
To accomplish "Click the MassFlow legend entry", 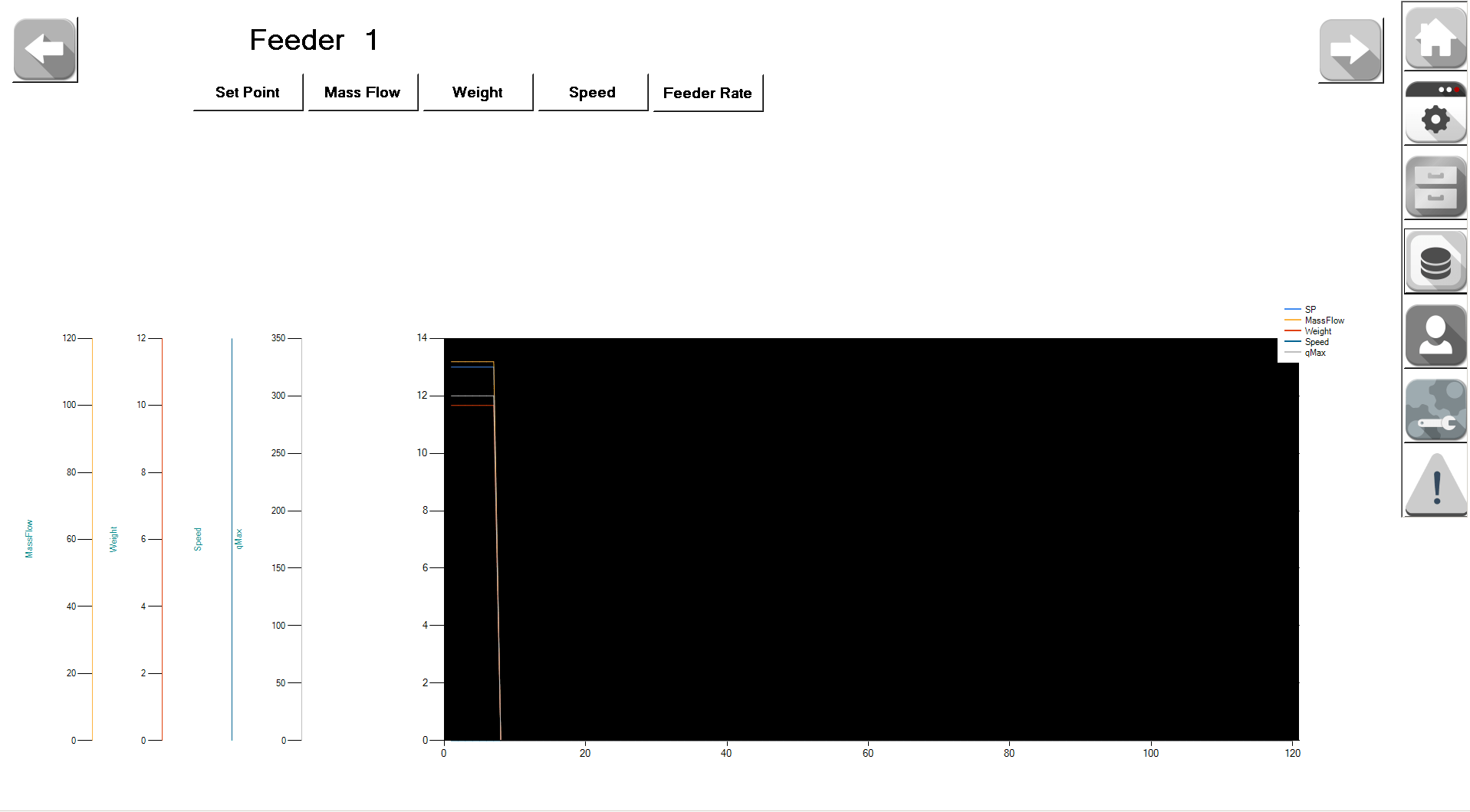I will pos(1324,321).
